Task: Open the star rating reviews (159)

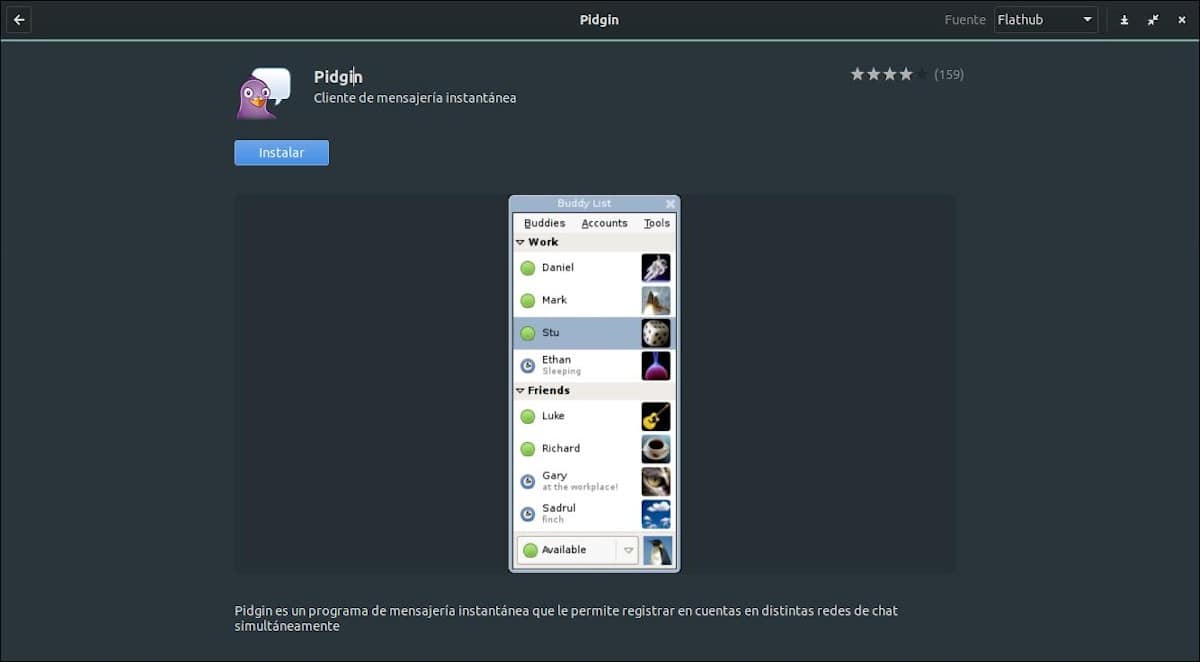Action: pos(907,74)
